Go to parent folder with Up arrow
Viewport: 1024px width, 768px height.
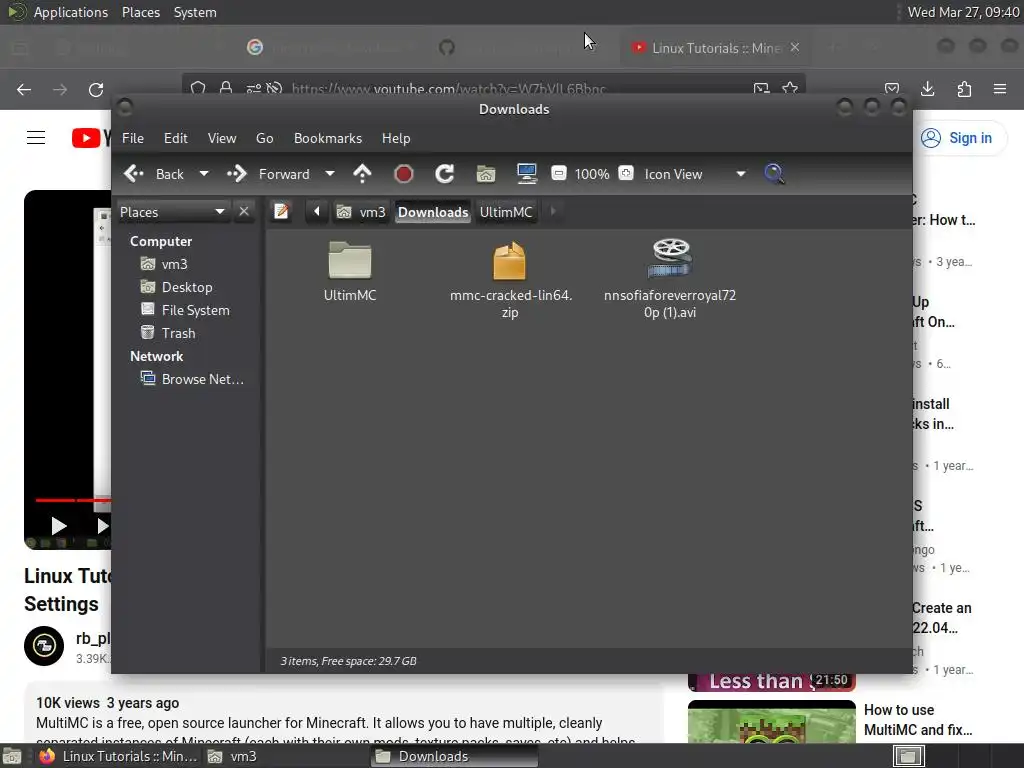tap(362, 174)
